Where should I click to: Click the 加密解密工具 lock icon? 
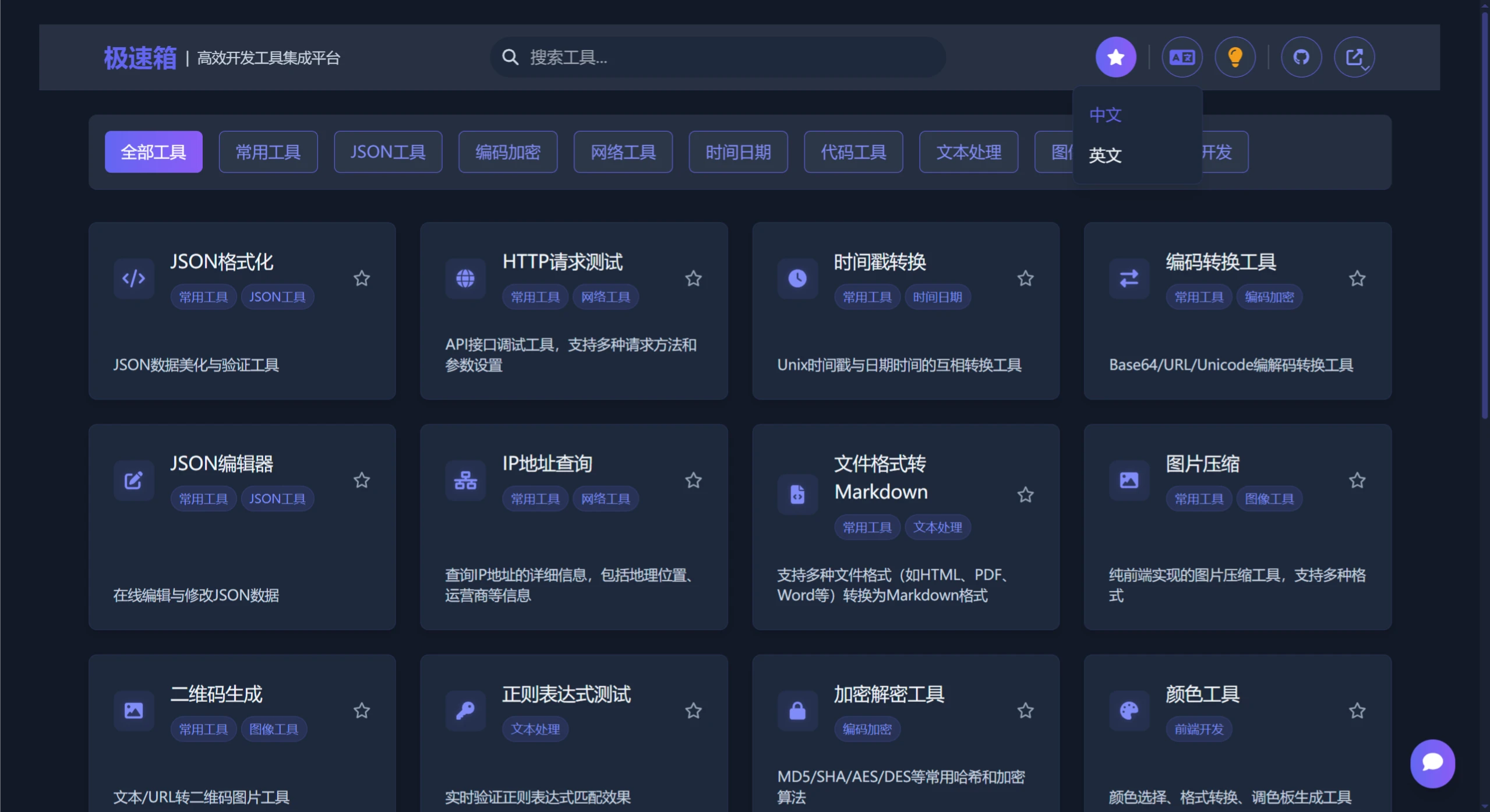pyautogui.click(x=797, y=710)
